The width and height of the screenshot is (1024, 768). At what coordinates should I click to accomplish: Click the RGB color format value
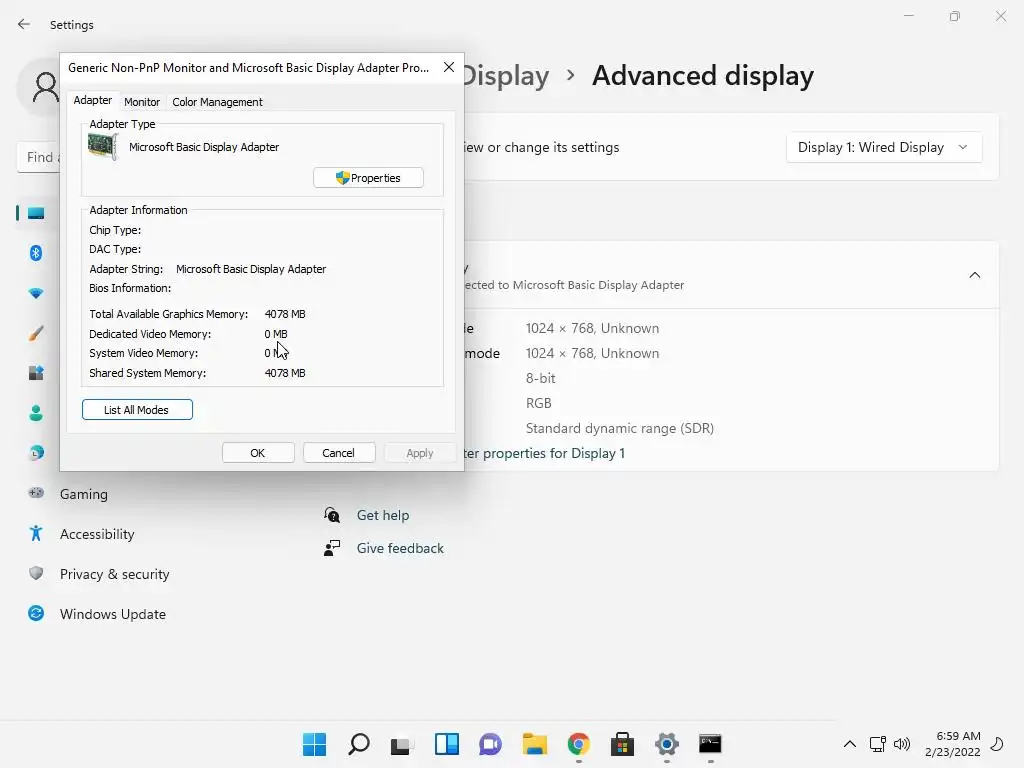pyautogui.click(x=539, y=403)
